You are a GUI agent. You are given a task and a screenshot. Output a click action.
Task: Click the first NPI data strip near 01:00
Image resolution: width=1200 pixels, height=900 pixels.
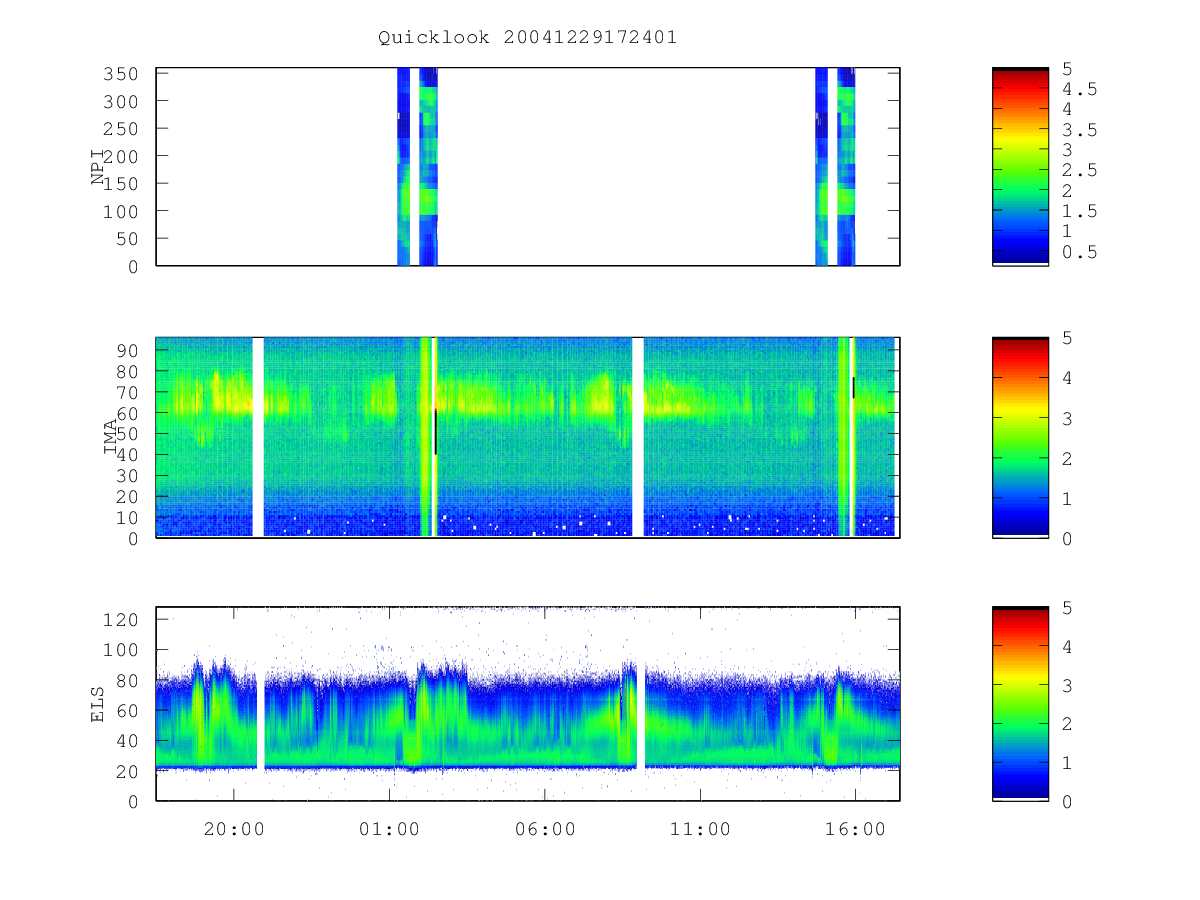(x=403, y=167)
